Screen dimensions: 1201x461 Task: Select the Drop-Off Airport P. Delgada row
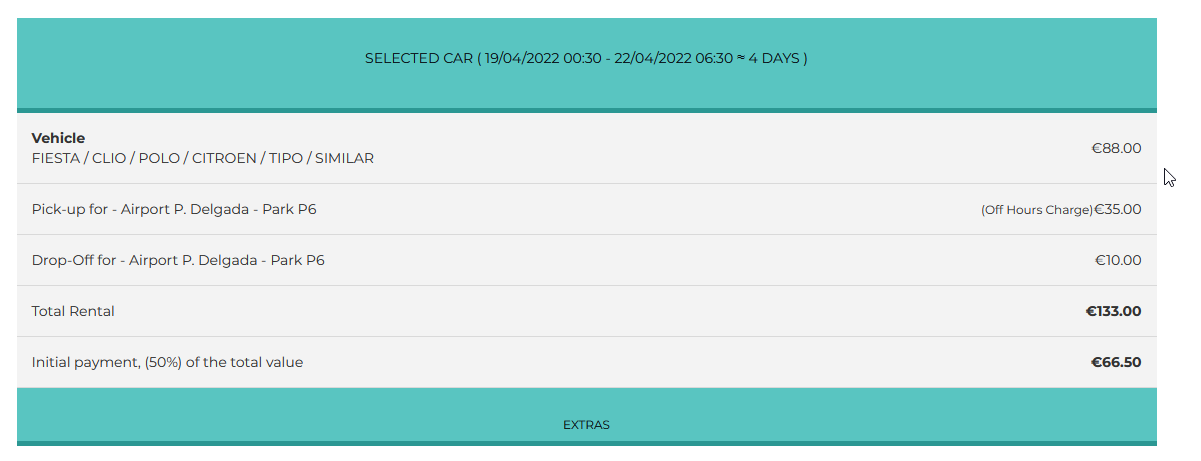[586, 260]
